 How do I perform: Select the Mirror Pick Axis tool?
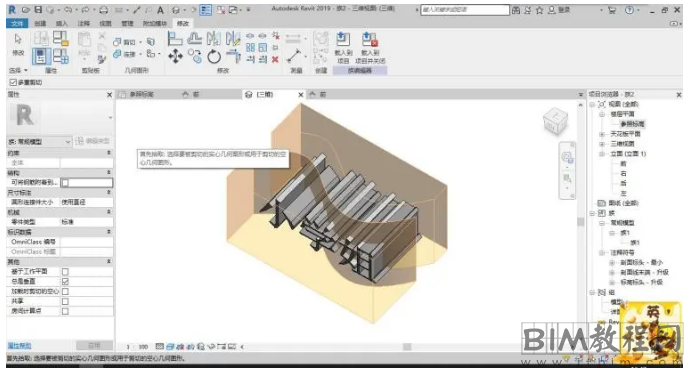click(214, 39)
